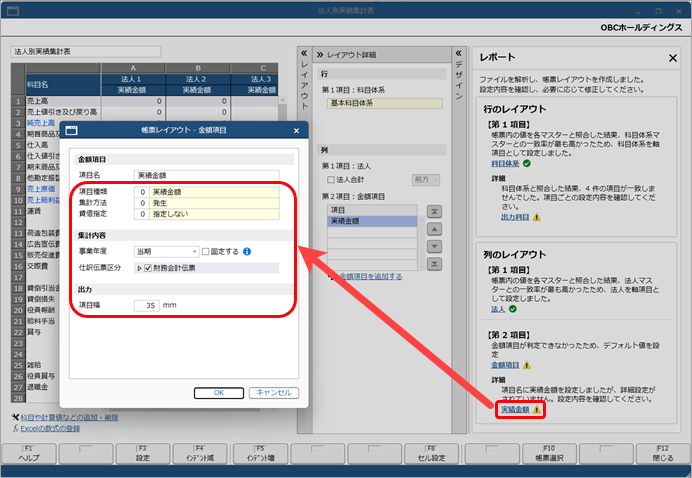Close the 帳票レイアウト - 金額項目 dialog

(297, 131)
